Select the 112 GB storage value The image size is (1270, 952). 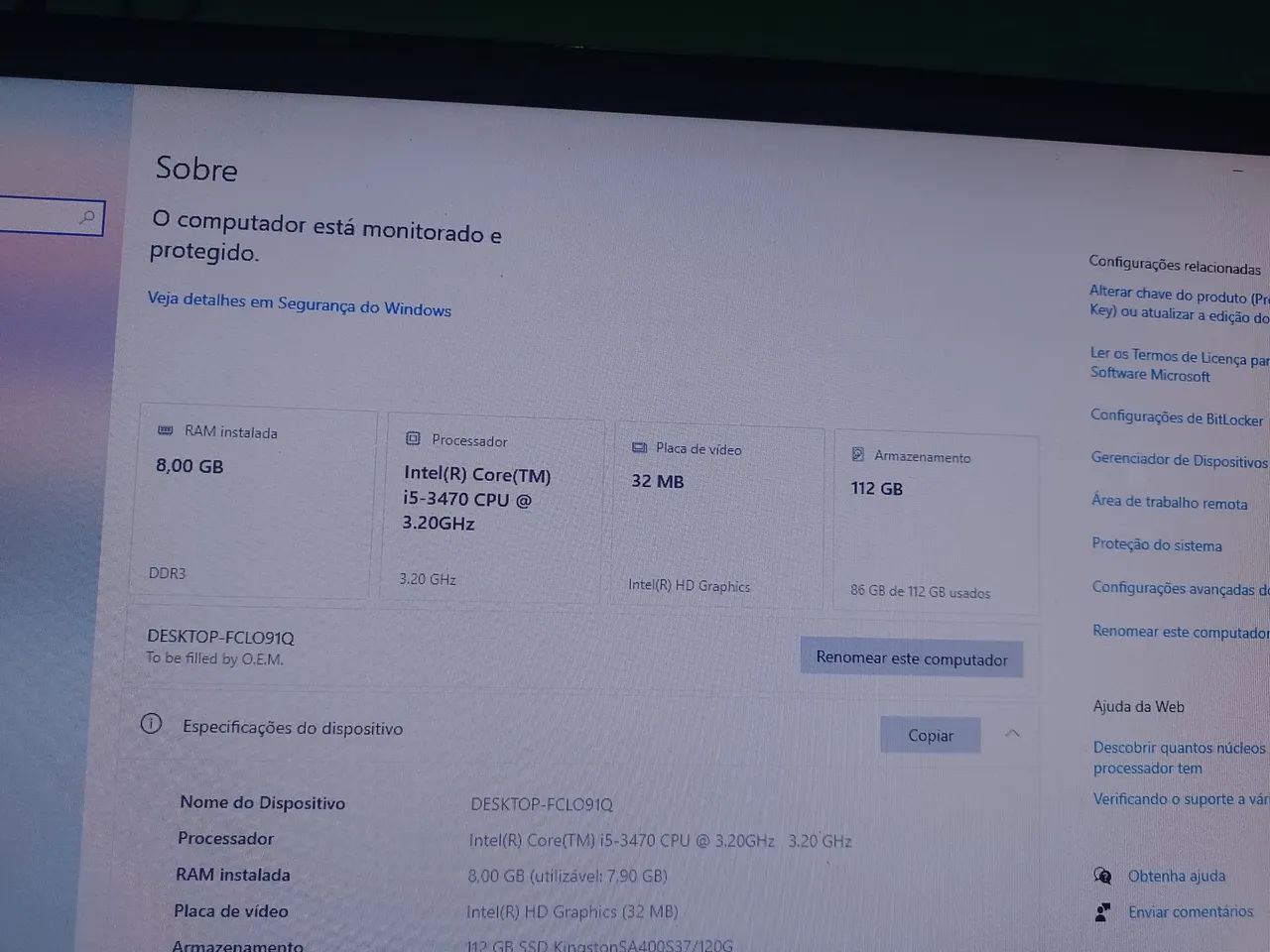coord(877,488)
